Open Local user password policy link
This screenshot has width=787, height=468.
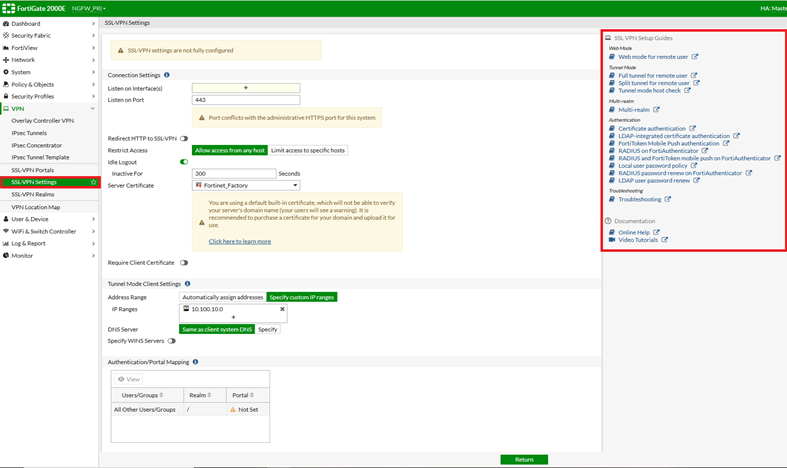[652, 166]
